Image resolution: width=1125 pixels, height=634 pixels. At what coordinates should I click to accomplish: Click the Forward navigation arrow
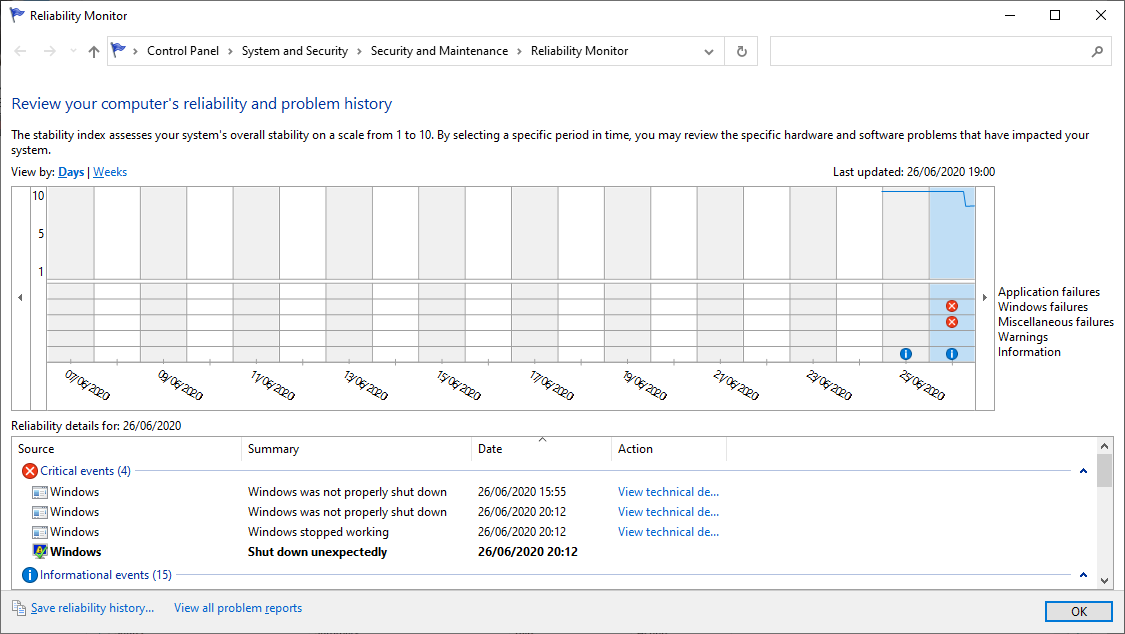pos(49,51)
